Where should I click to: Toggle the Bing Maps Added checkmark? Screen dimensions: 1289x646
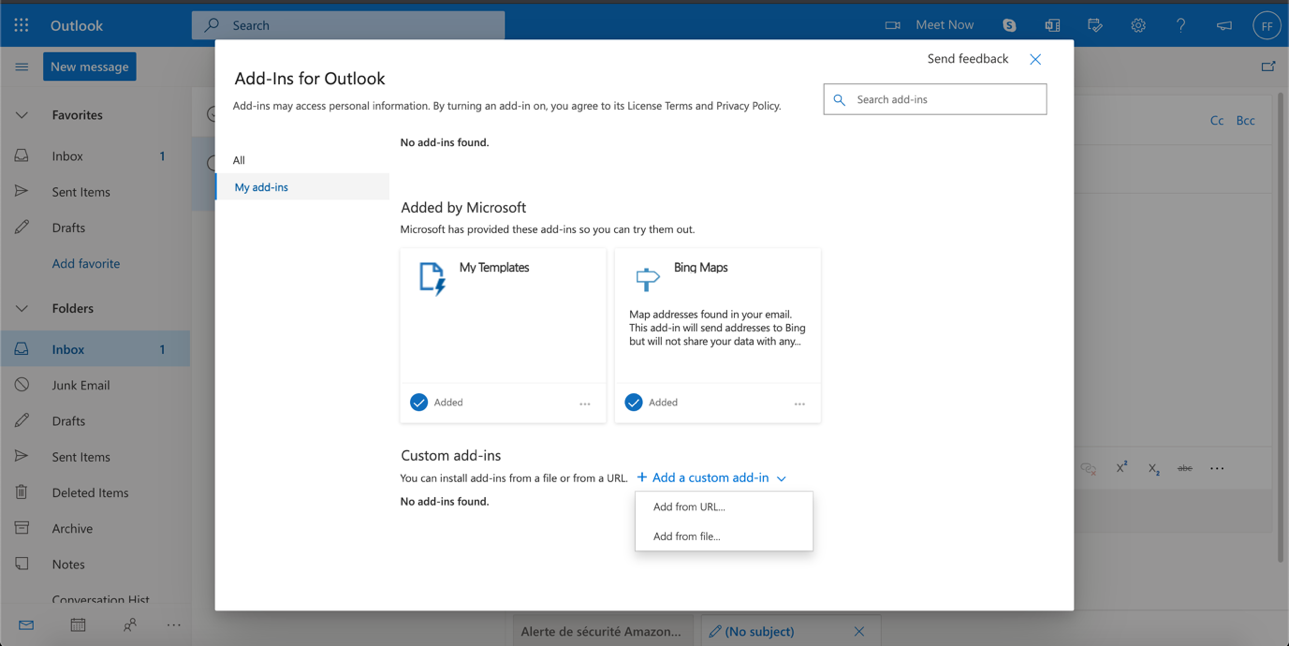[634, 402]
